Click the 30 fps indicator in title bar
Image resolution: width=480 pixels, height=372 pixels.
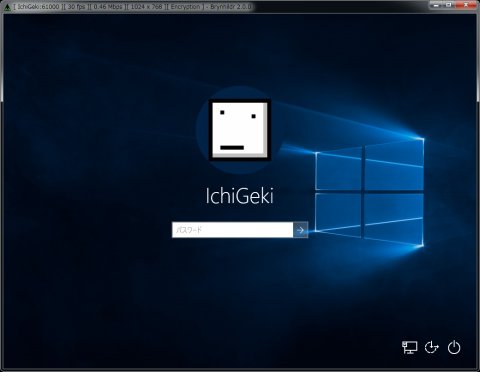pyautogui.click(x=76, y=7)
